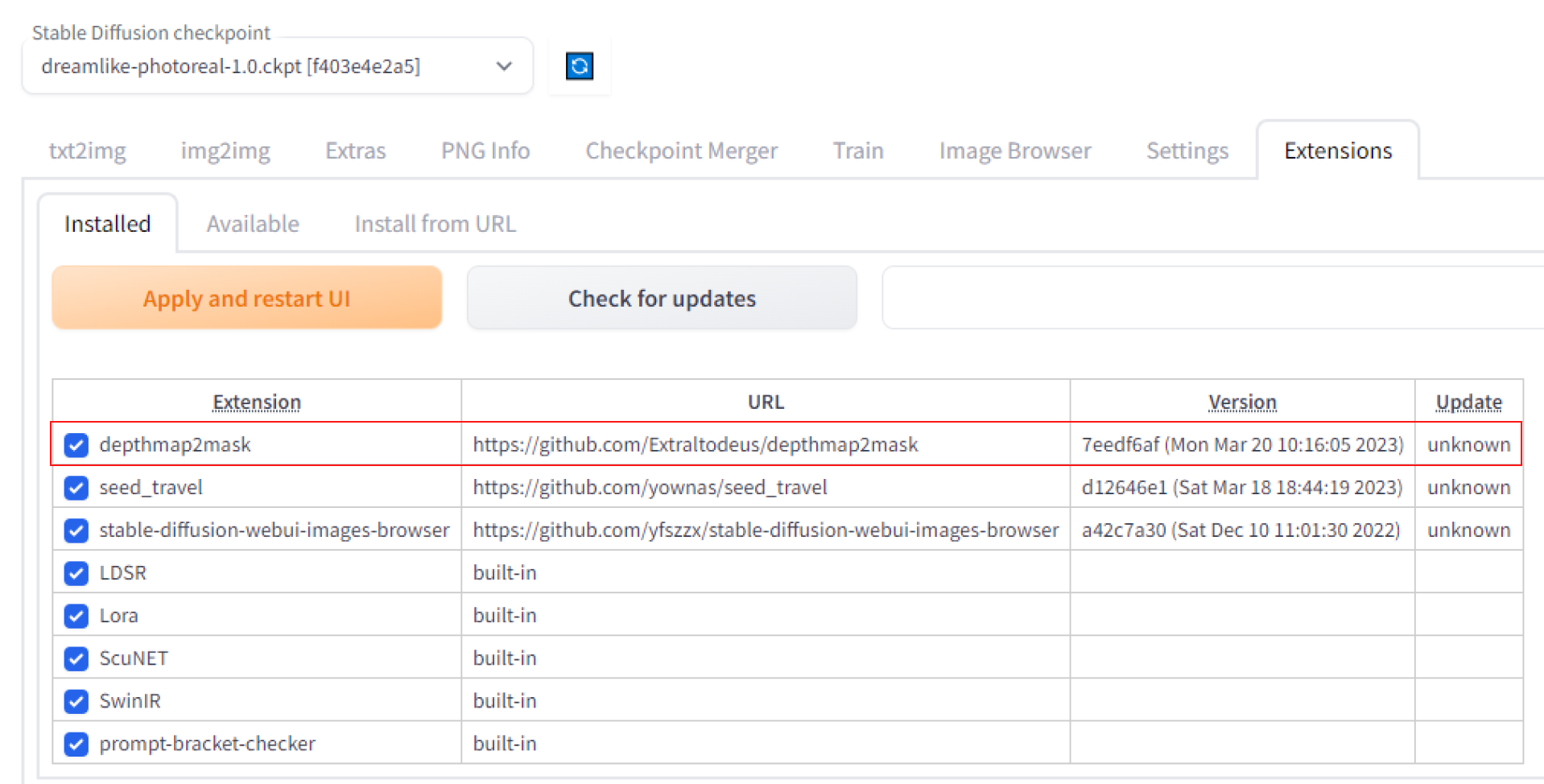Toggle the LDSR built-in extension checkbox
The width and height of the screenshot is (1544, 784).
(76, 573)
